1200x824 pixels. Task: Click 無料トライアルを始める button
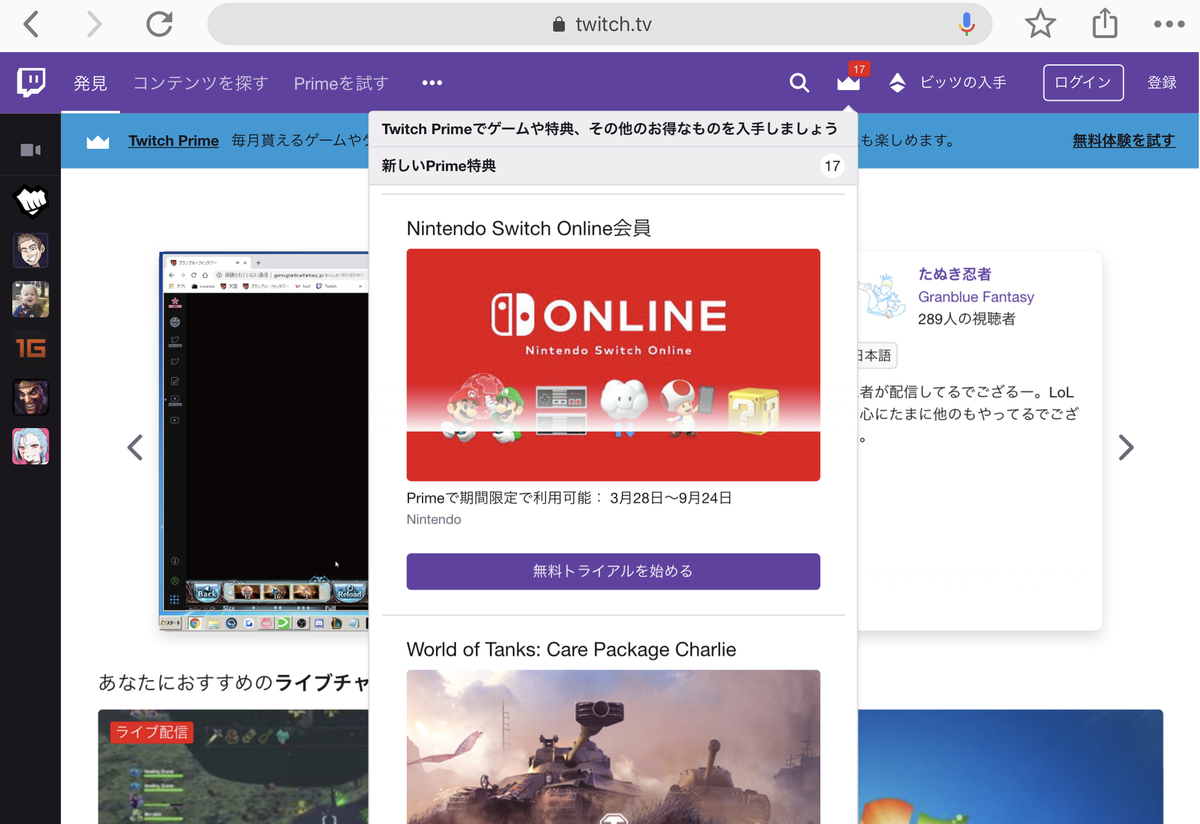(x=613, y=572)
